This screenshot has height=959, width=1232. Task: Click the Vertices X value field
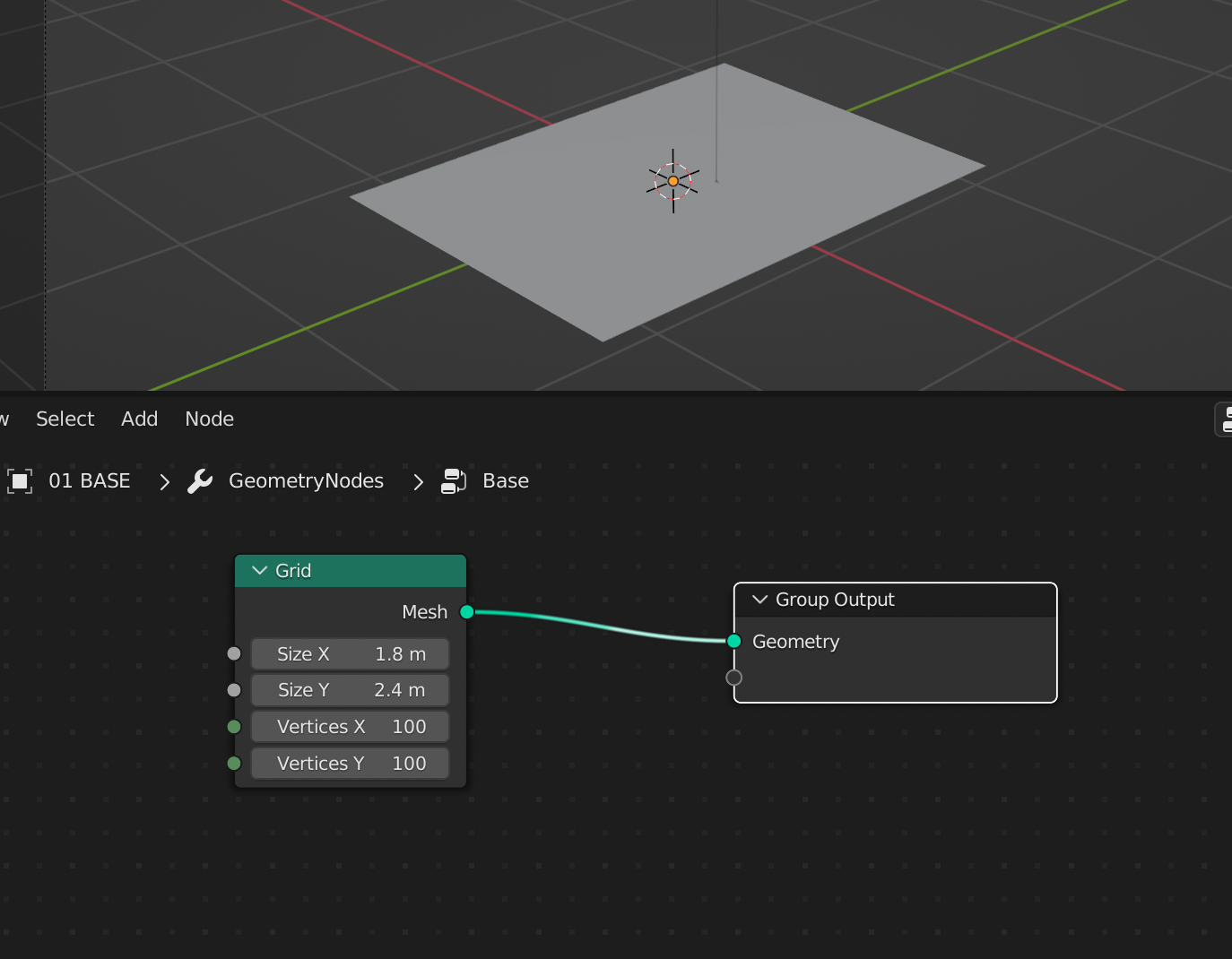pos(350,727)
